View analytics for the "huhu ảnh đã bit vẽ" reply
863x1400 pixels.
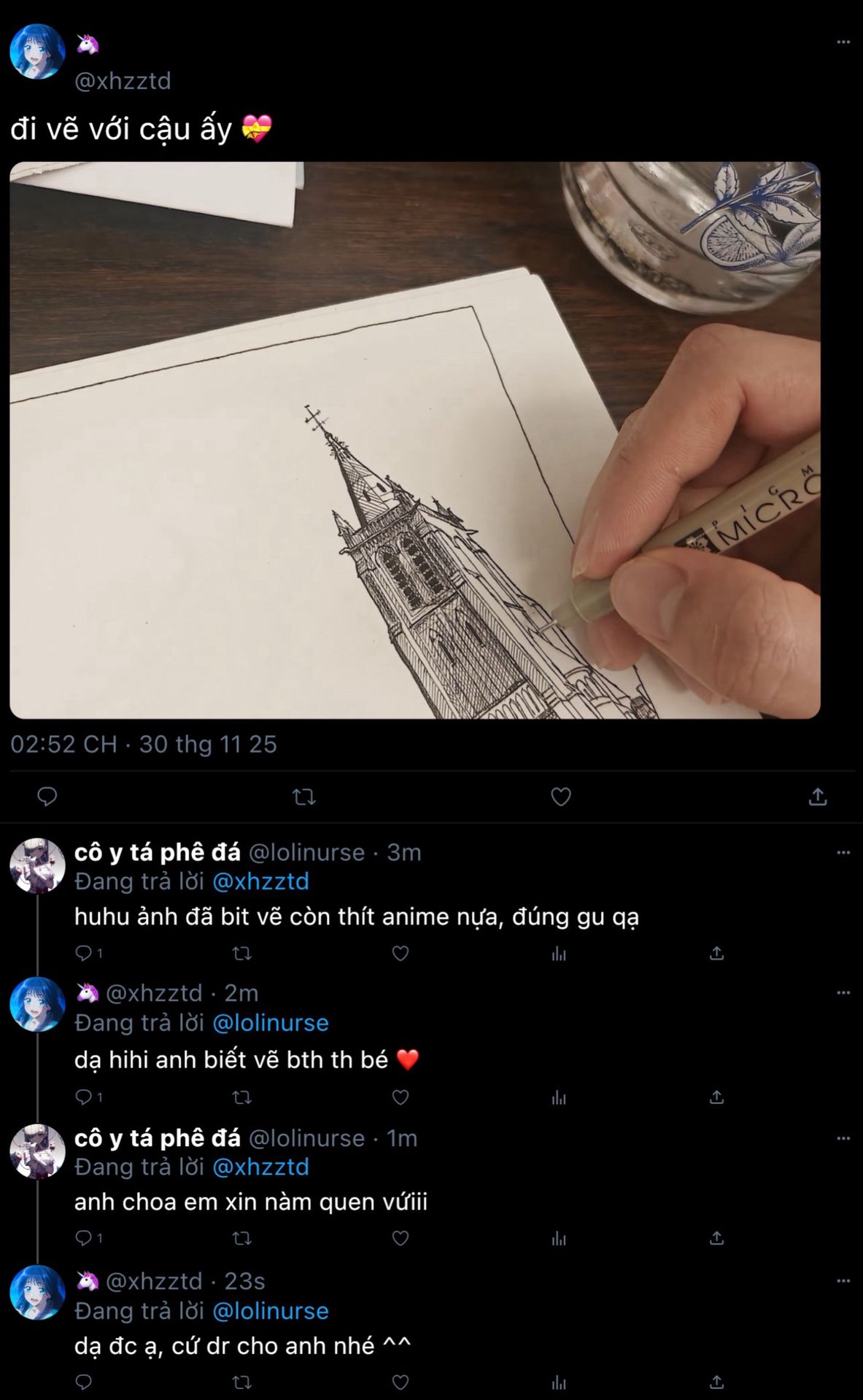point(559,953)
